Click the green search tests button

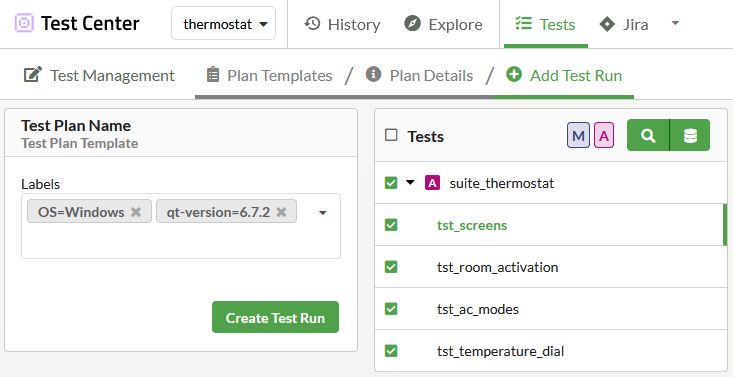tap(648, 135)
